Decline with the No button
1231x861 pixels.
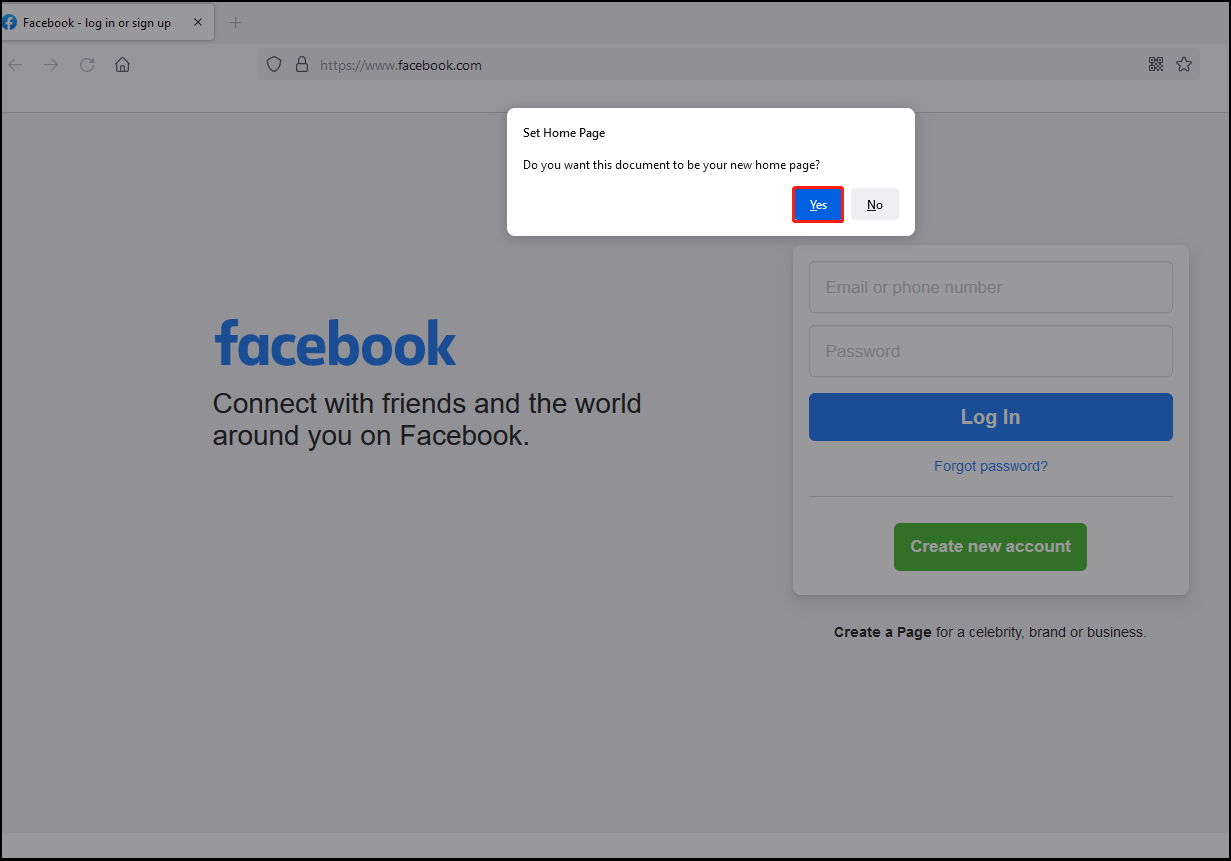875,205
